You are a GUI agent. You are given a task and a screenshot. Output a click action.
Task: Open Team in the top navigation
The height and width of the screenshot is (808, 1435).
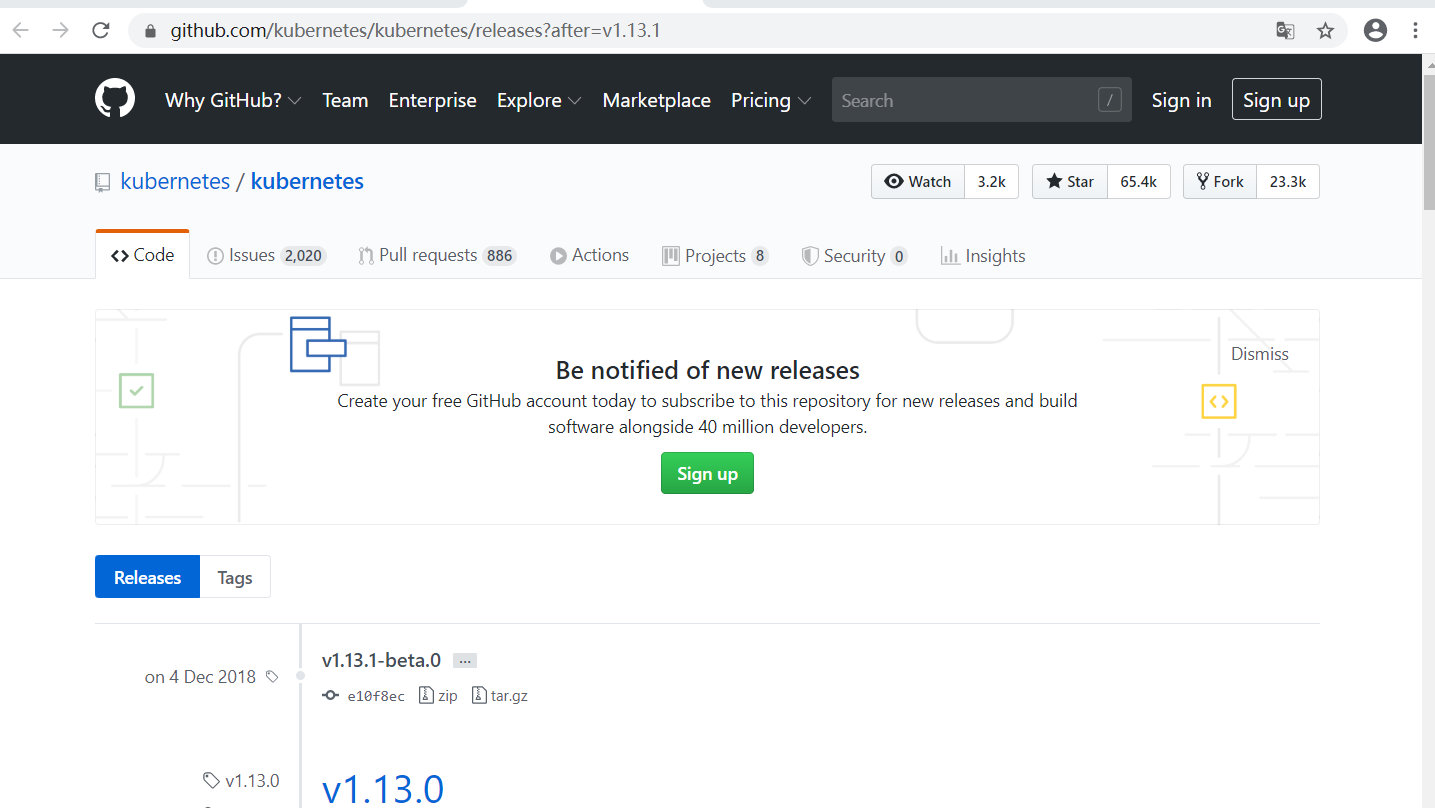pyautogui.click(x=345, y=100)
